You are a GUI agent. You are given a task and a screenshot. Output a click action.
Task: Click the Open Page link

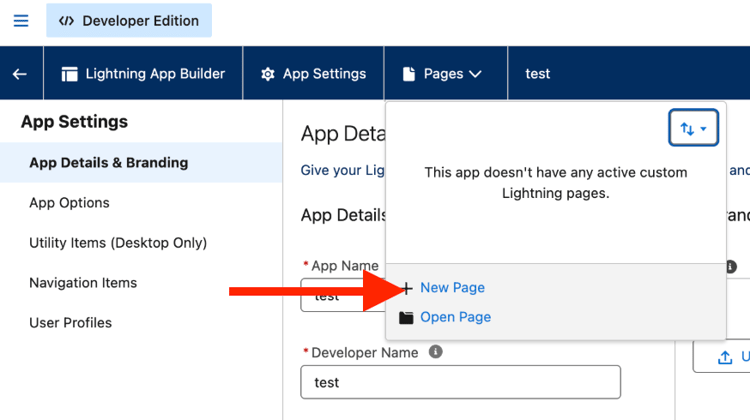tap(455, 317)
